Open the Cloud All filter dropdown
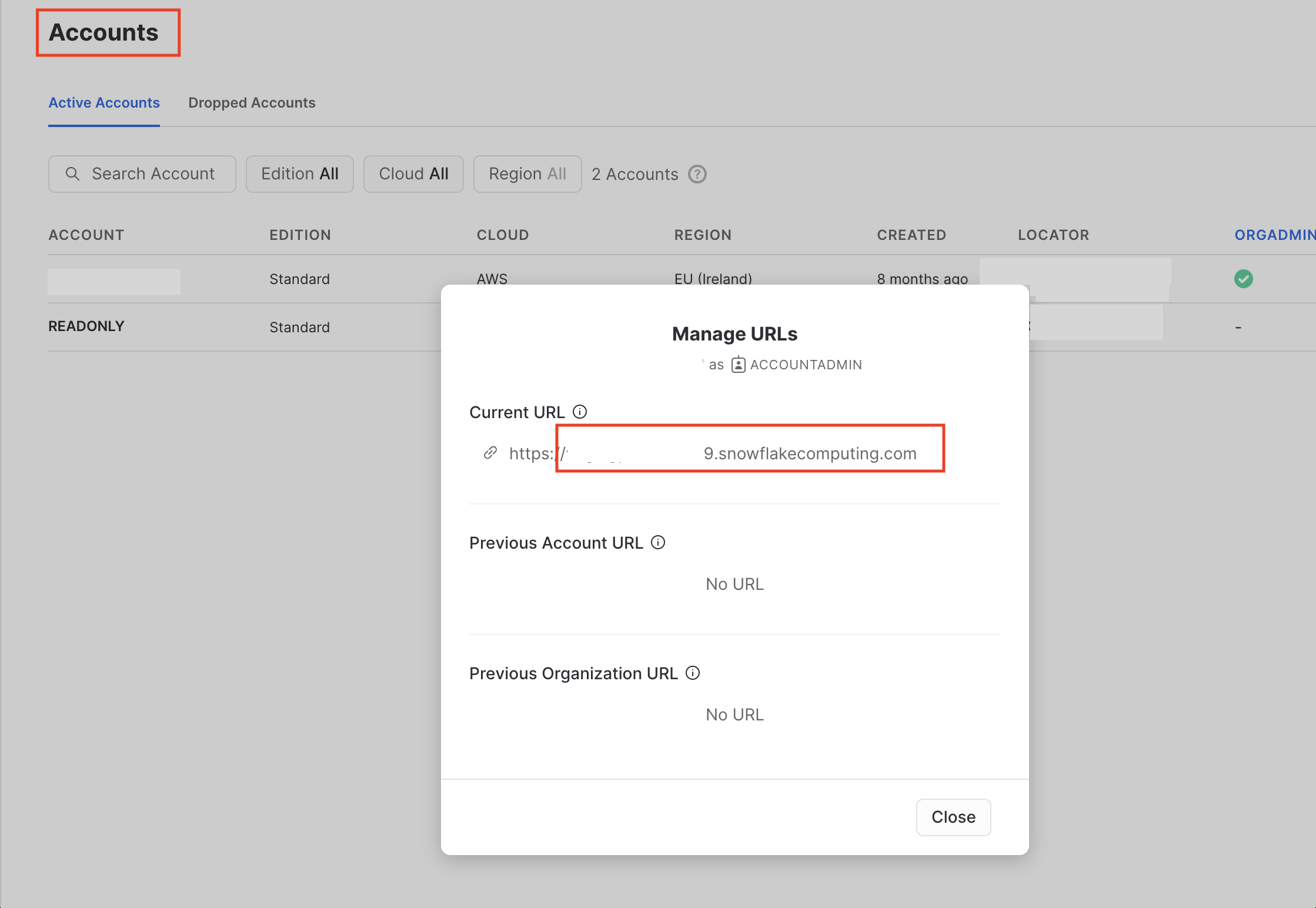The width and height of the screenshot is (1316, 908). point(413,174)
